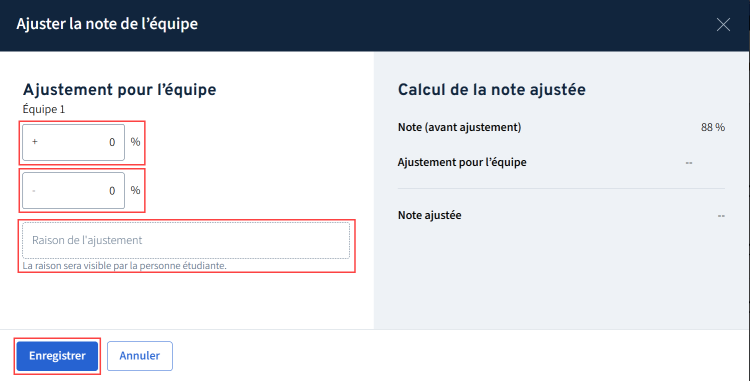
Task: Click the Équipe 1 team label
Action: [x=44, y=109]
